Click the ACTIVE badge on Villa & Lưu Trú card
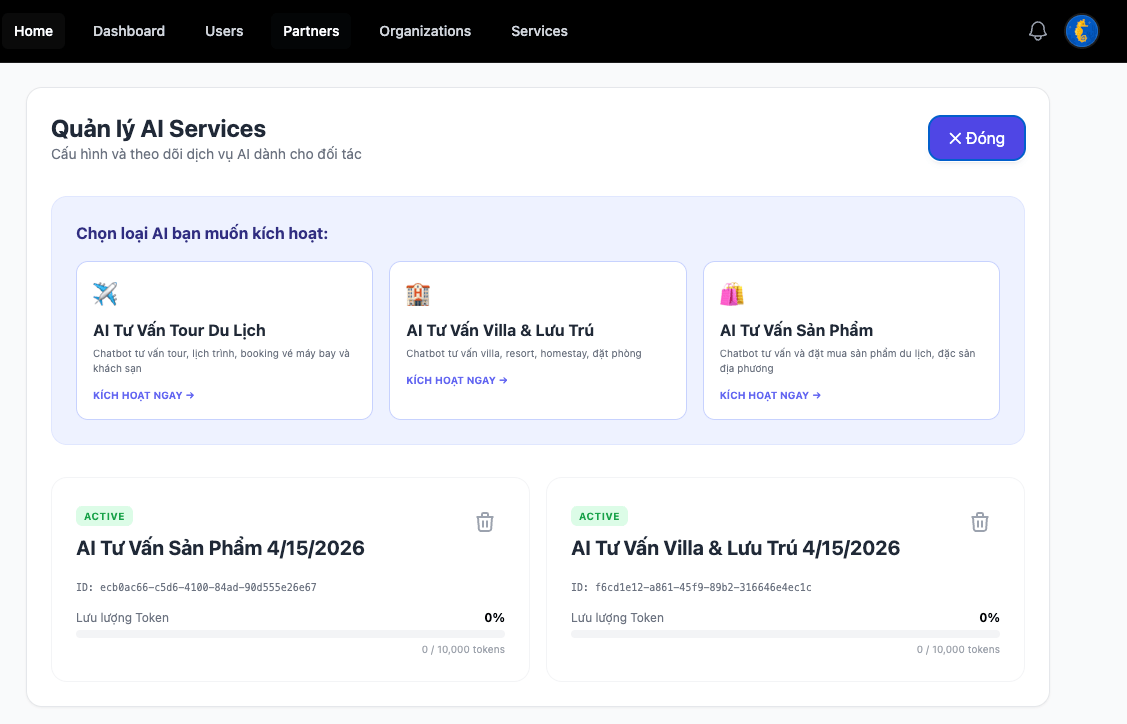Screen dimensions: 1127x724 click(x=599, y=516)
